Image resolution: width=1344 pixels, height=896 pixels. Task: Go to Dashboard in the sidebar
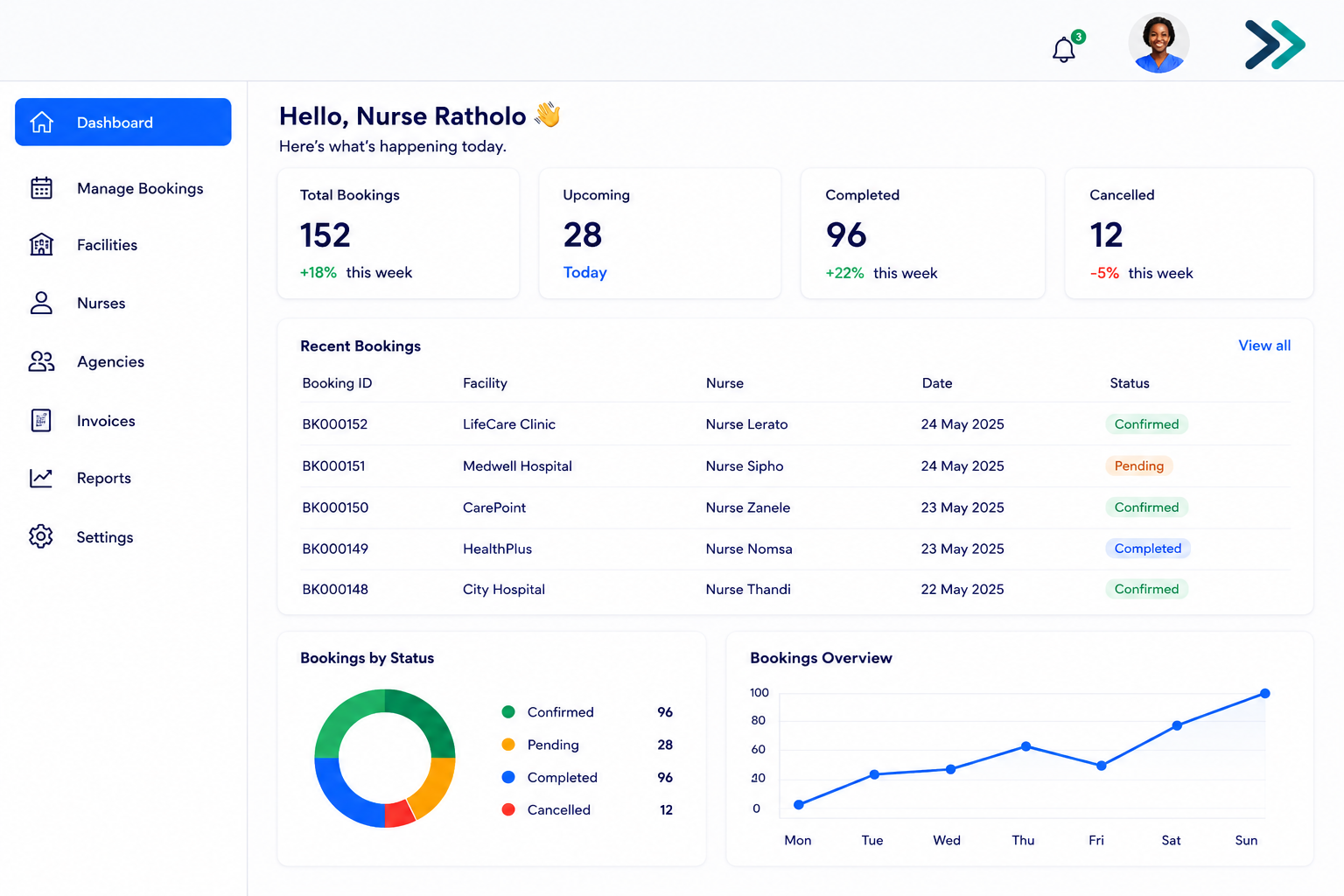tap(123, 122)
